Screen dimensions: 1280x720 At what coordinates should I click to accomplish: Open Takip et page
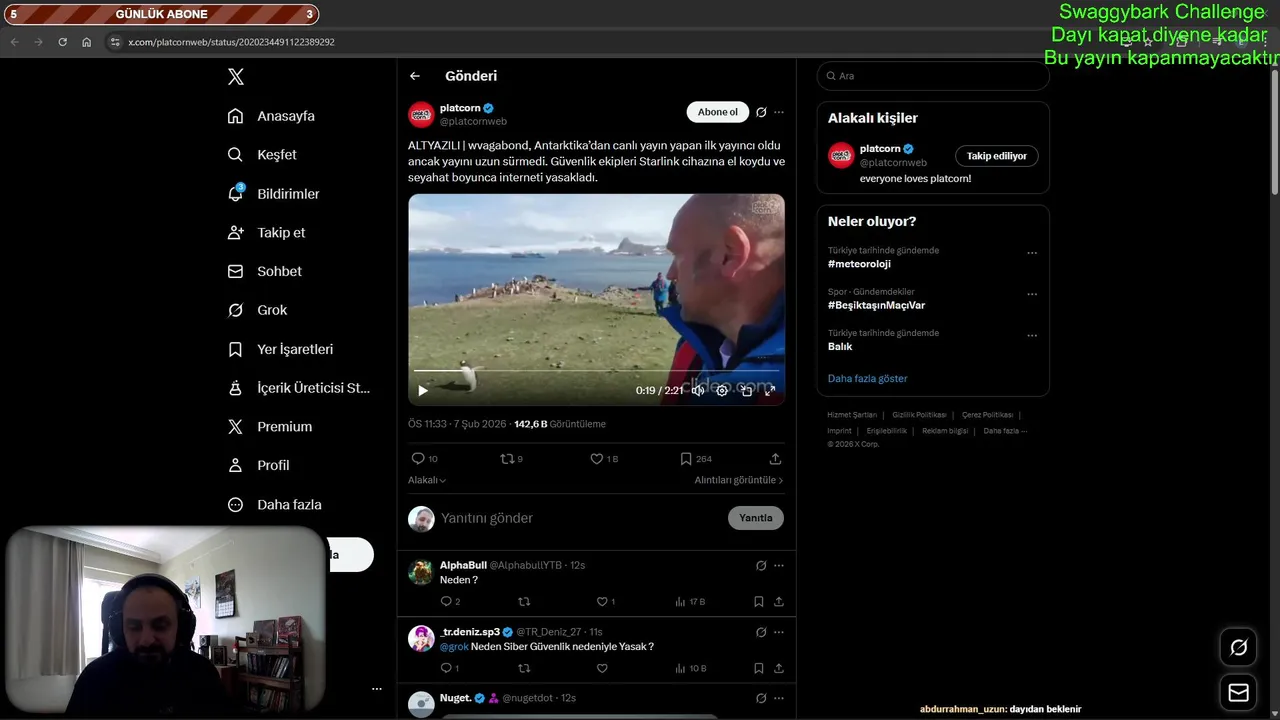(266, 232)
